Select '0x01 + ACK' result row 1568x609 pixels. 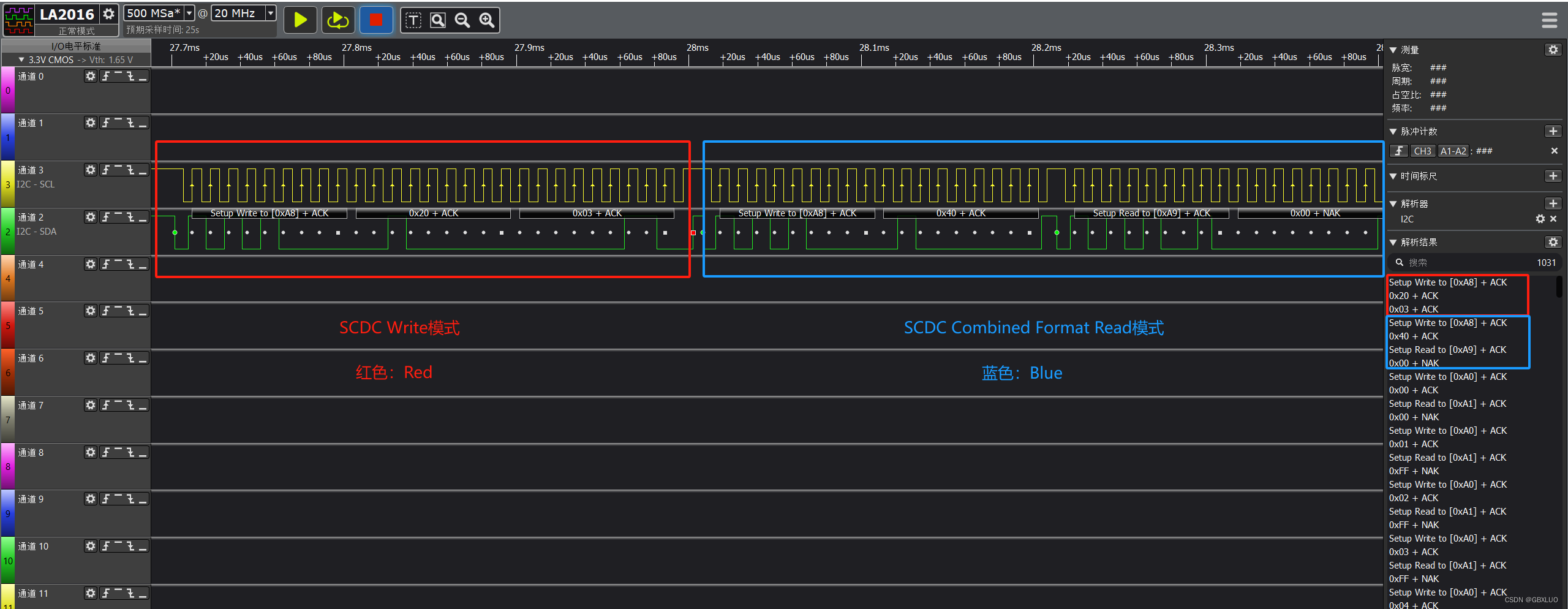1414,444
